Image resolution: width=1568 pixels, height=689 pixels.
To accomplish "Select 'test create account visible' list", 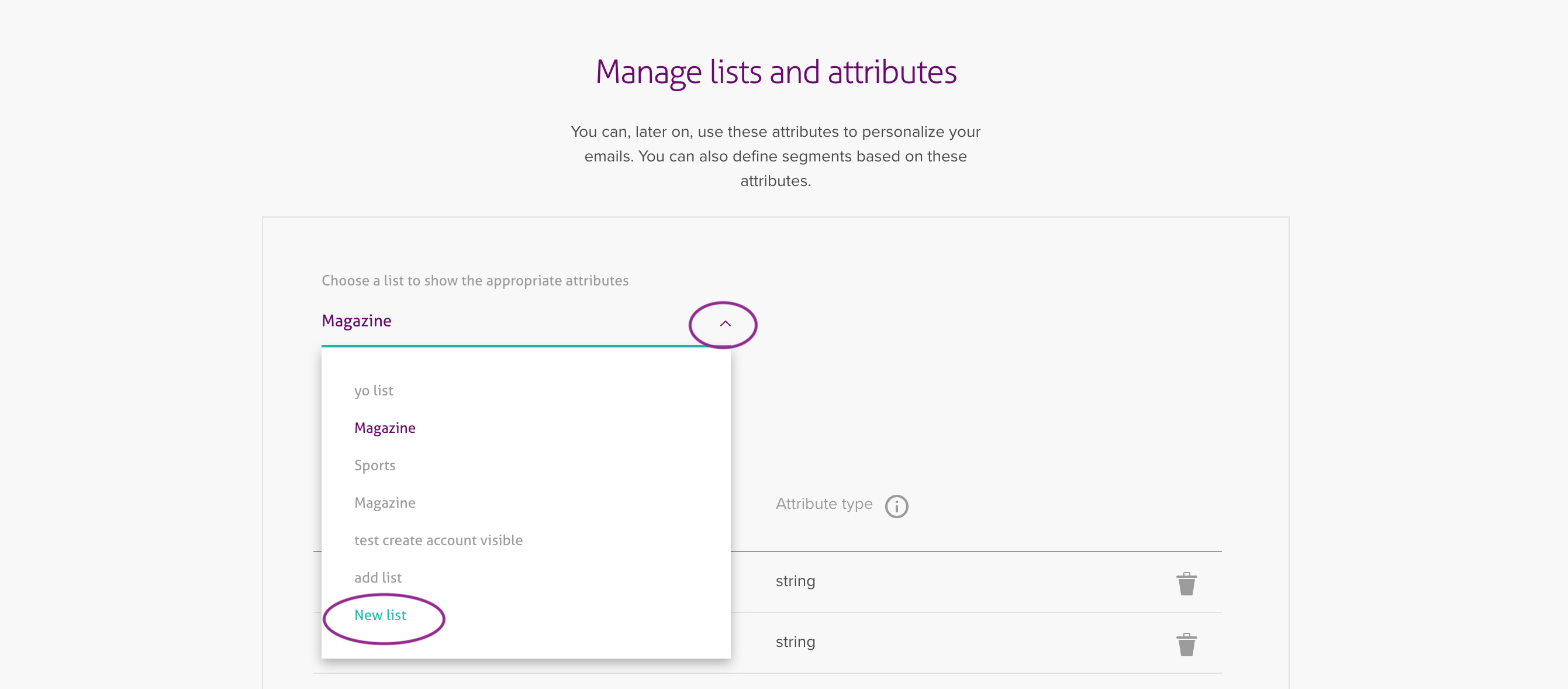I will [x=438, y=540].
